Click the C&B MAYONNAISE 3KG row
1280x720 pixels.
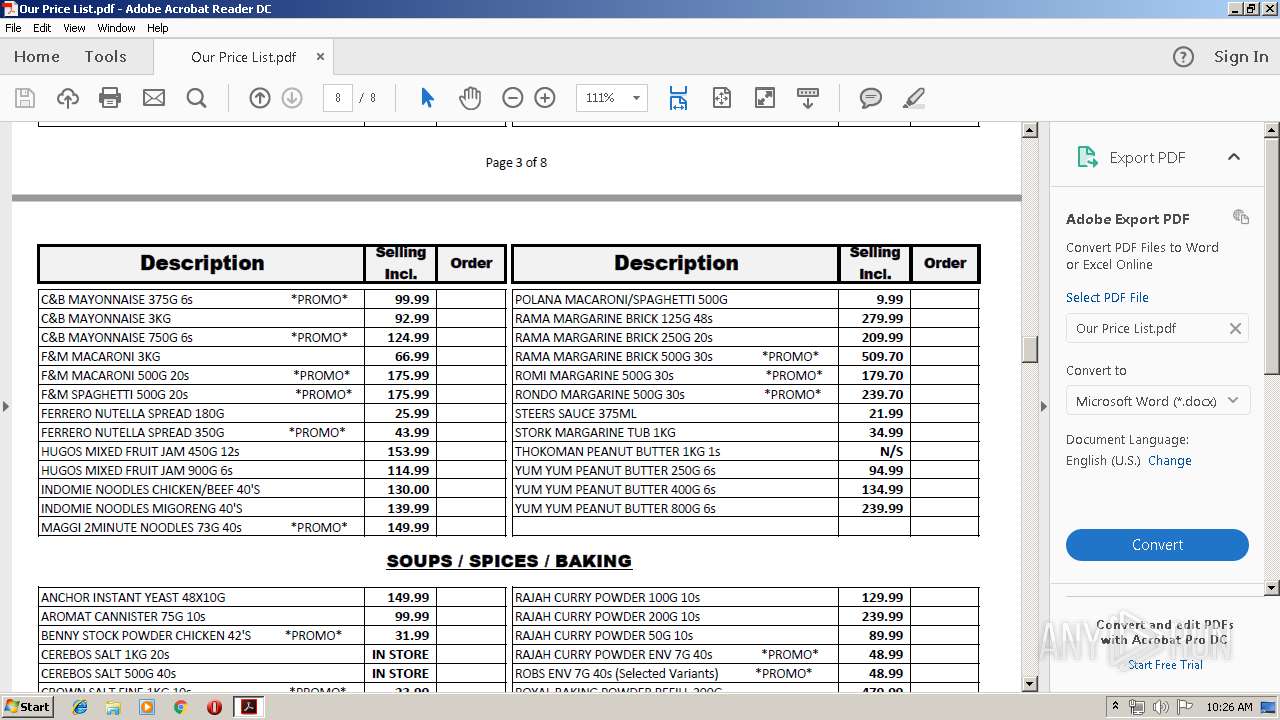(x=272, y=318)
